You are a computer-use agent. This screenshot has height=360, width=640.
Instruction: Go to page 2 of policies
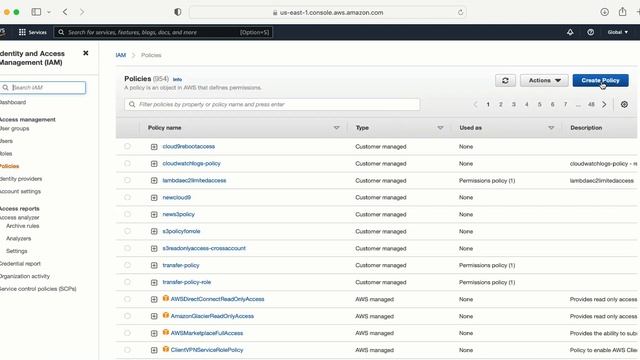(500, 104)
